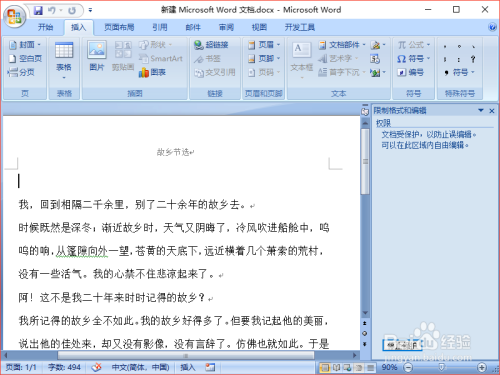Screen dimensions: 500x375
Task: Open the 形状 shapes gallery
Action: click(x=155, y=45)
